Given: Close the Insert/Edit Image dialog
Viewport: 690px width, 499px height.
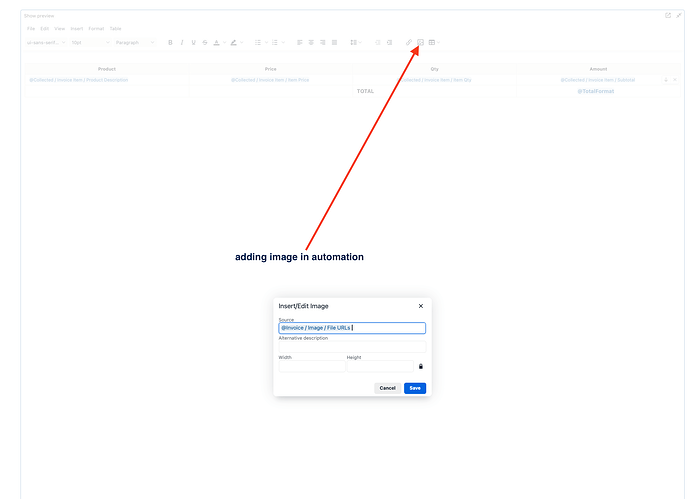Looking at the screenshot, I should 421,306.
